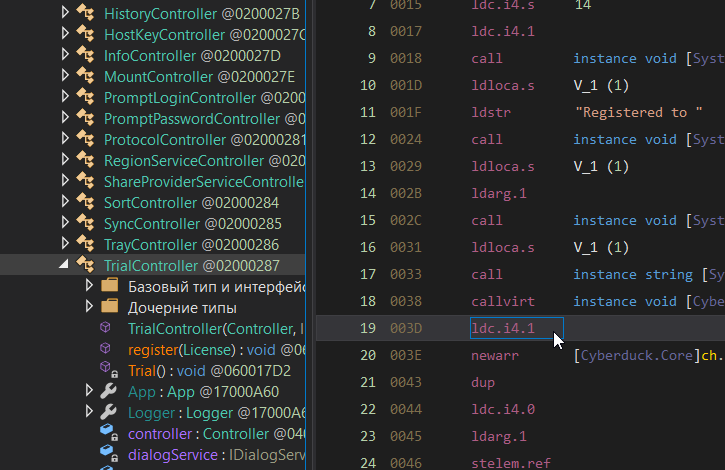Image resolution: width=725 pixels, height=470 pixels.
Task: Click the folder icon beside Базовый тип
Action: pyautogui.click(x=110, y=287)
